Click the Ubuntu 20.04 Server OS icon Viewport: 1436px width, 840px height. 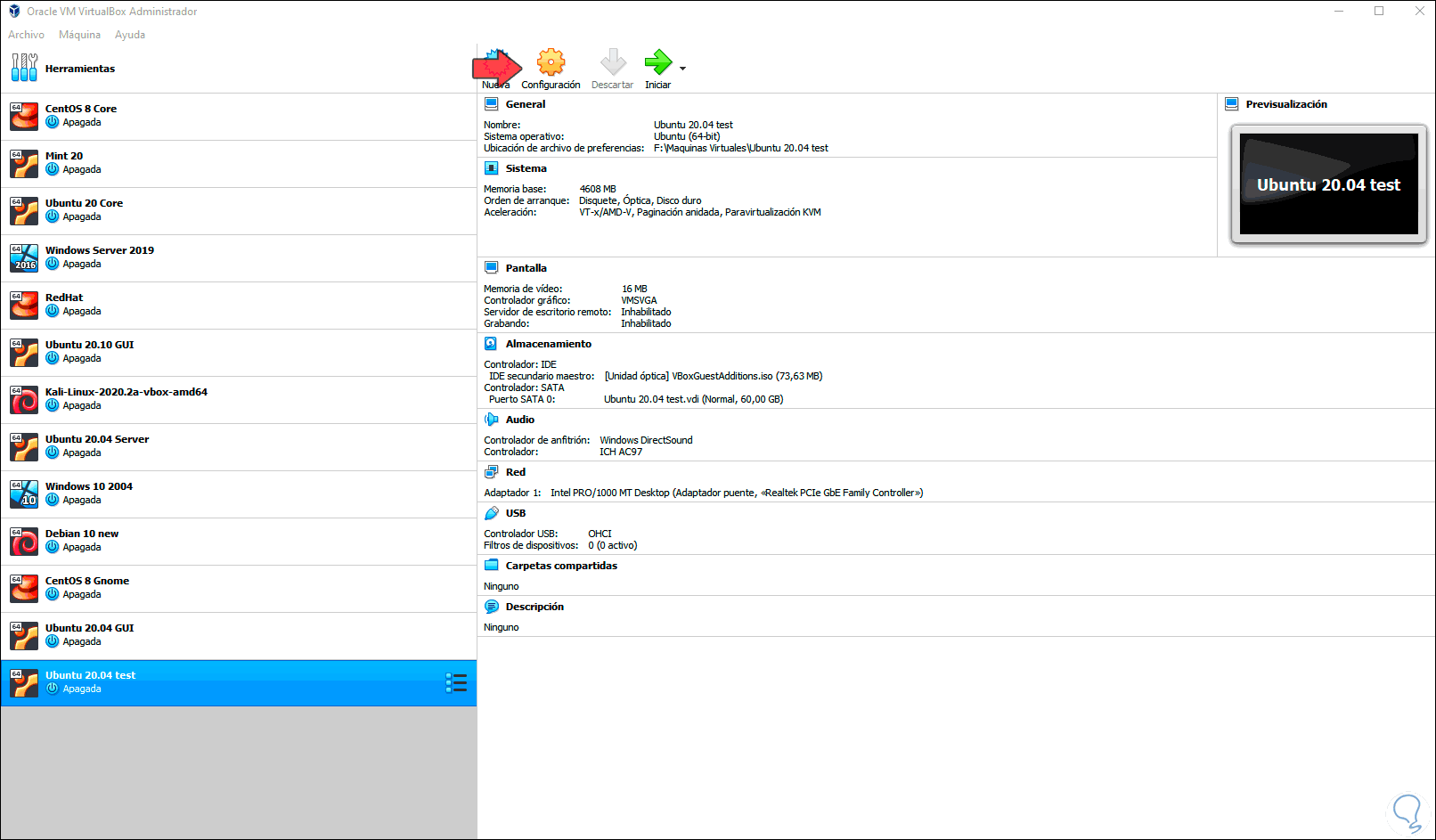pos(24,446)
